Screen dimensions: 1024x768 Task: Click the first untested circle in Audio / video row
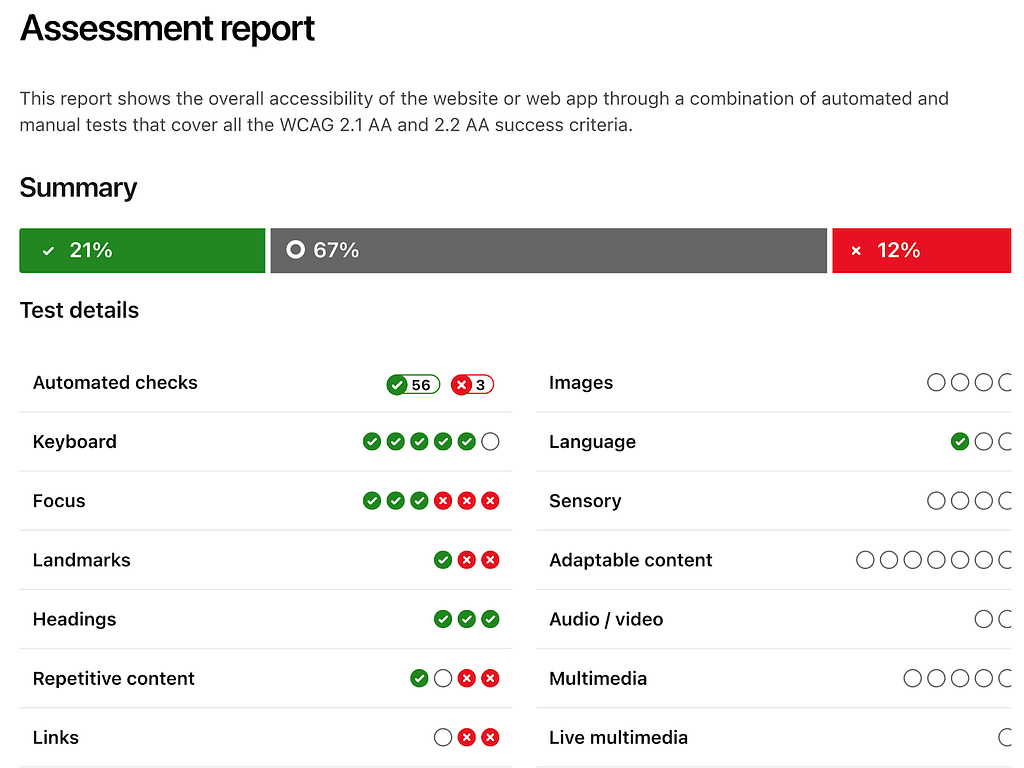click(x=984, y=619)
